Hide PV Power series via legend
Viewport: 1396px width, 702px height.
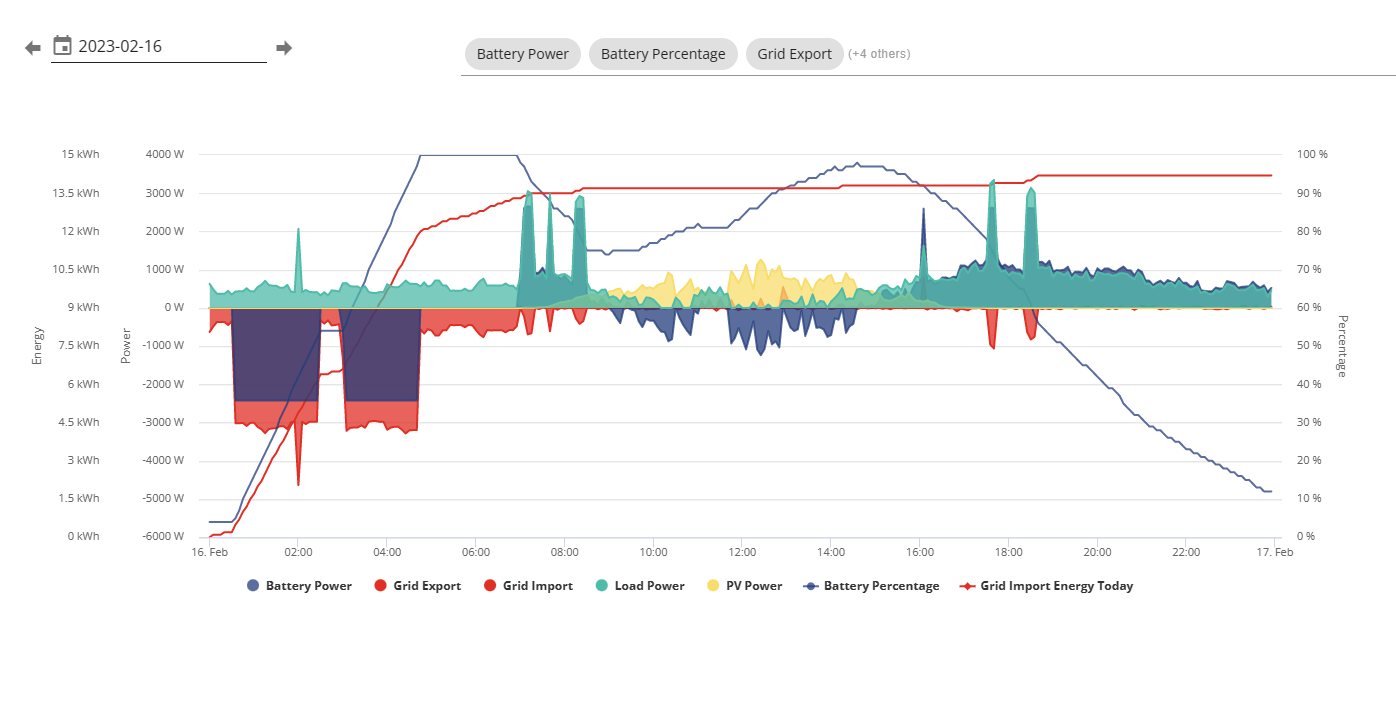744,586
